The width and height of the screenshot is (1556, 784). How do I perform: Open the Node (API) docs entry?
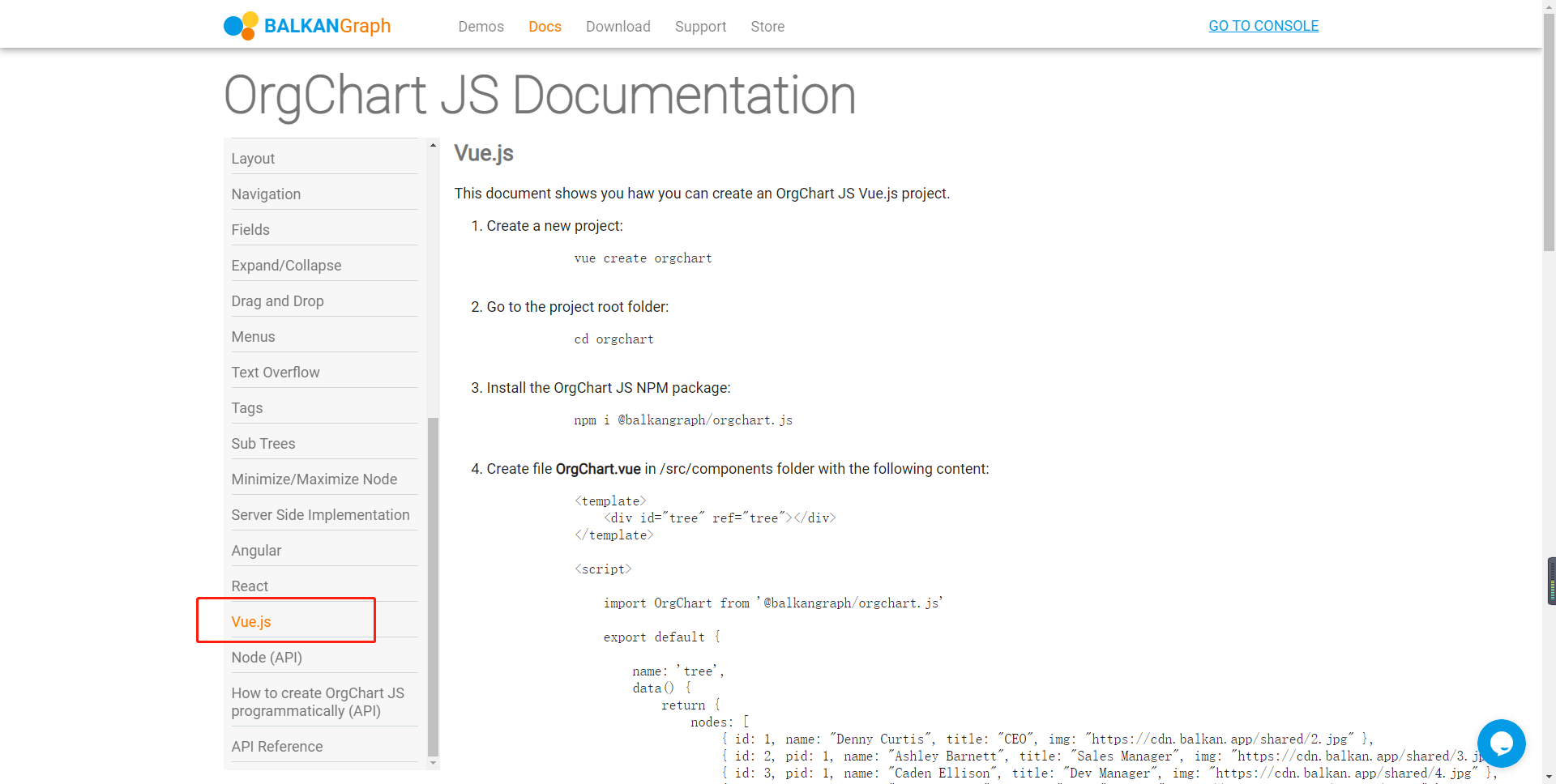tap(324, 658)
